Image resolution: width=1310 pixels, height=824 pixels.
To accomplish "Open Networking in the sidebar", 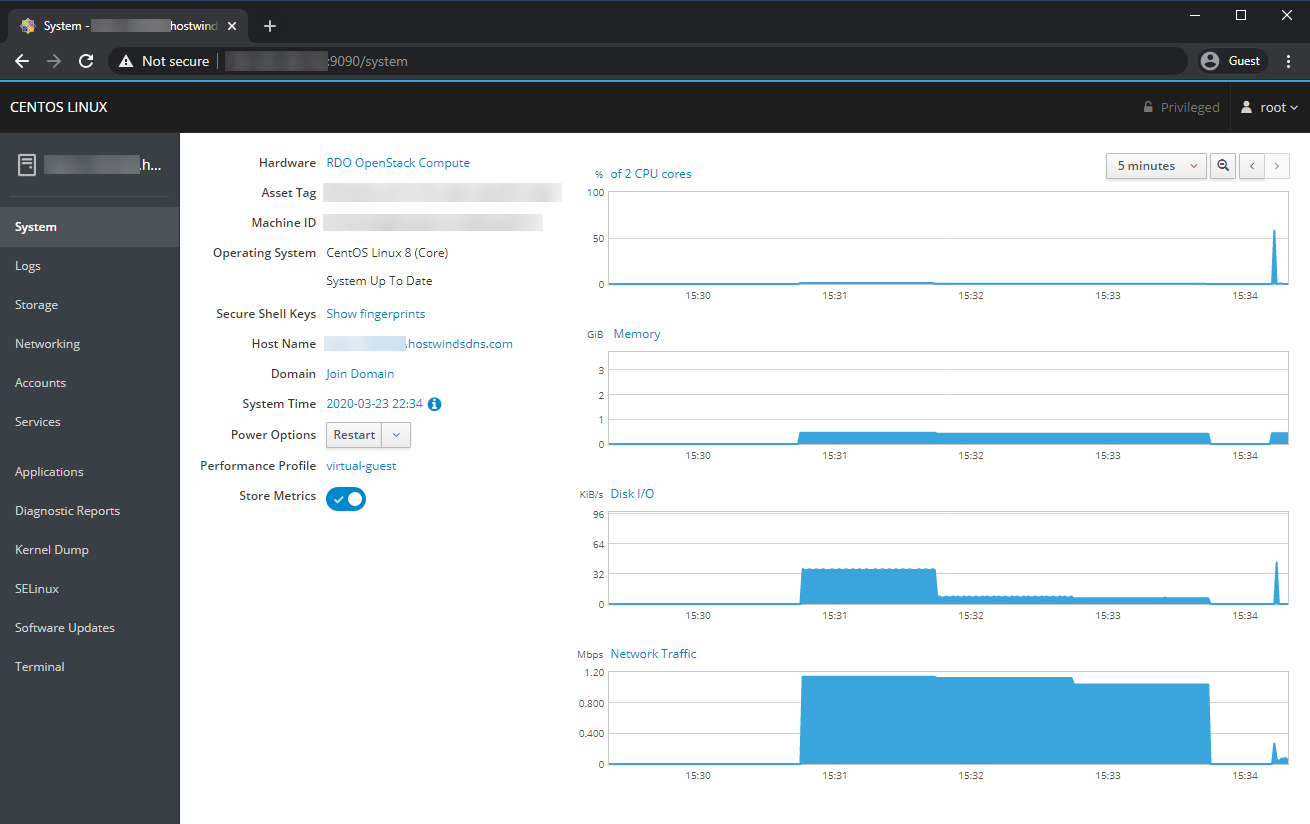I will point(90,344).
